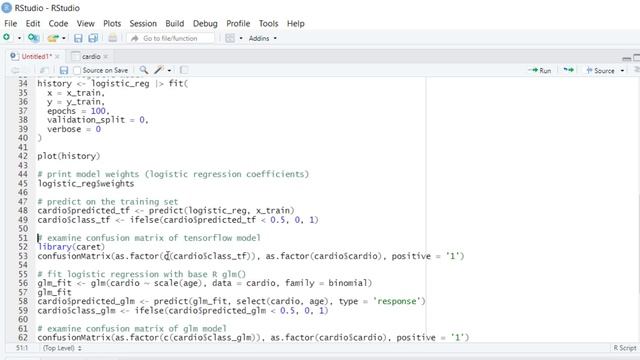Click the Show in new window icon

(x=44, y=70)
